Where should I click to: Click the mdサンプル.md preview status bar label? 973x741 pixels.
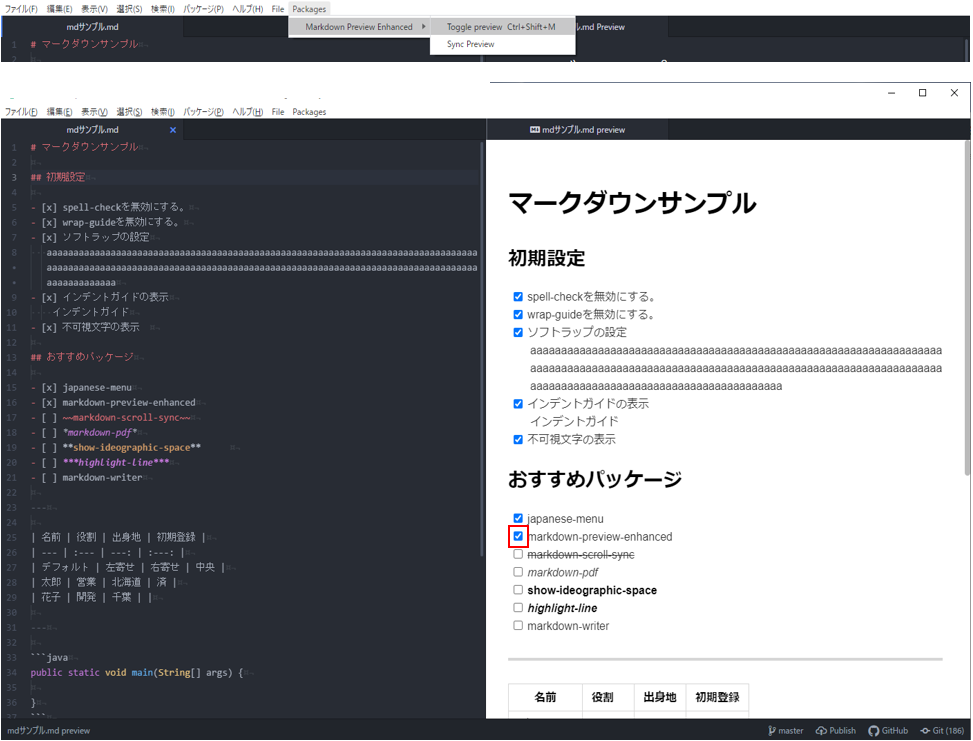[48, 730]
